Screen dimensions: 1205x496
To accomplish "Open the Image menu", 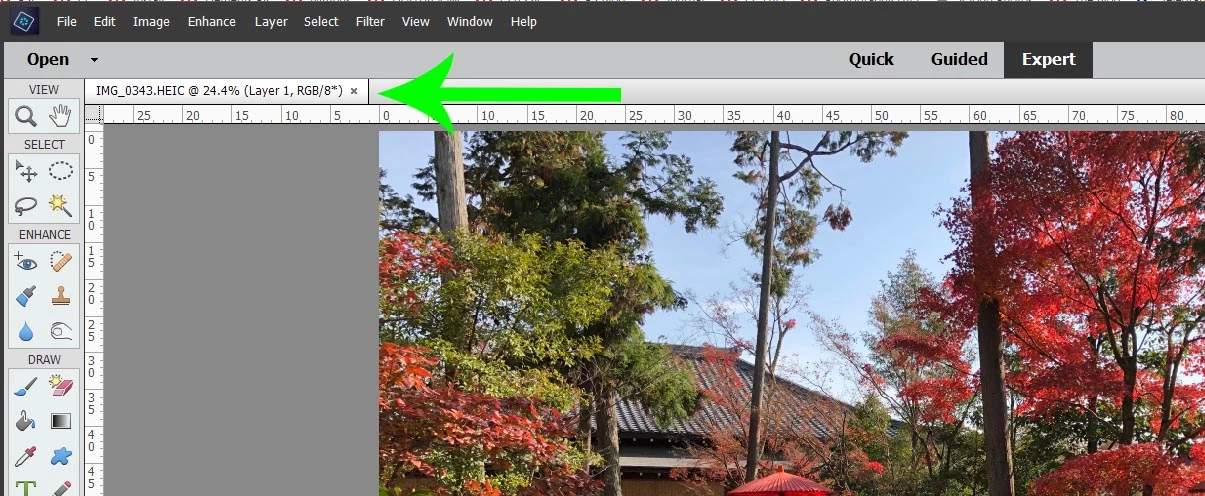I will (151, 21).
